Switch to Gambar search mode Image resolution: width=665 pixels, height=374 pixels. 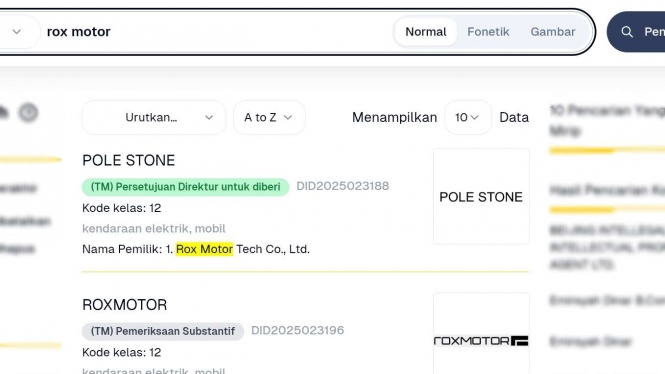coord(553,32)
